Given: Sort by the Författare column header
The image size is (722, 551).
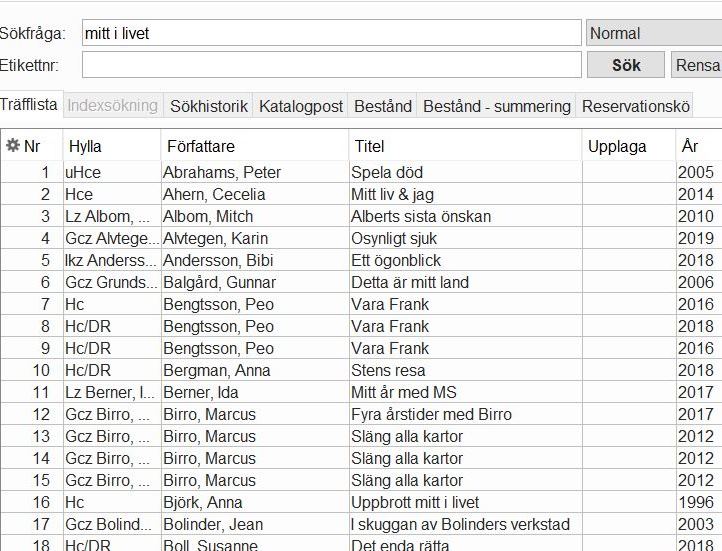Looking at the screenshot, I should click(255, 146).
